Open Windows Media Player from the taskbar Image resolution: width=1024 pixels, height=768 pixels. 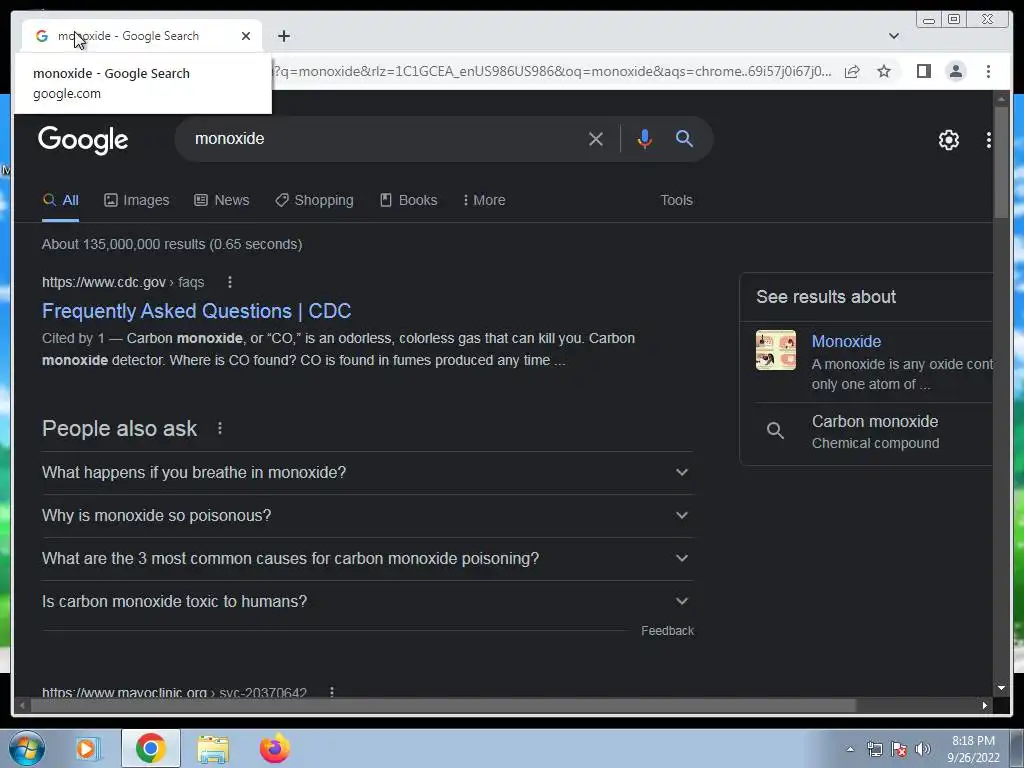(87, 748)
